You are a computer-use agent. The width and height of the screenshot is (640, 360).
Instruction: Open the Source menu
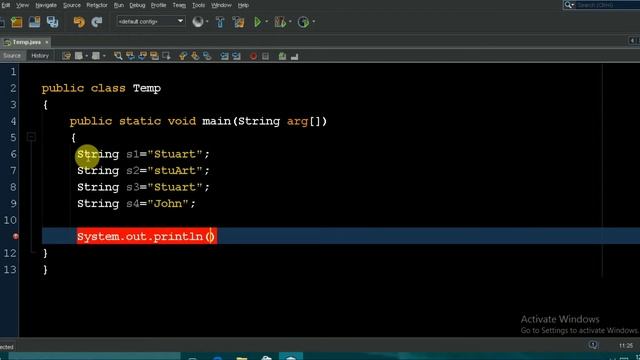pos(72,5)
